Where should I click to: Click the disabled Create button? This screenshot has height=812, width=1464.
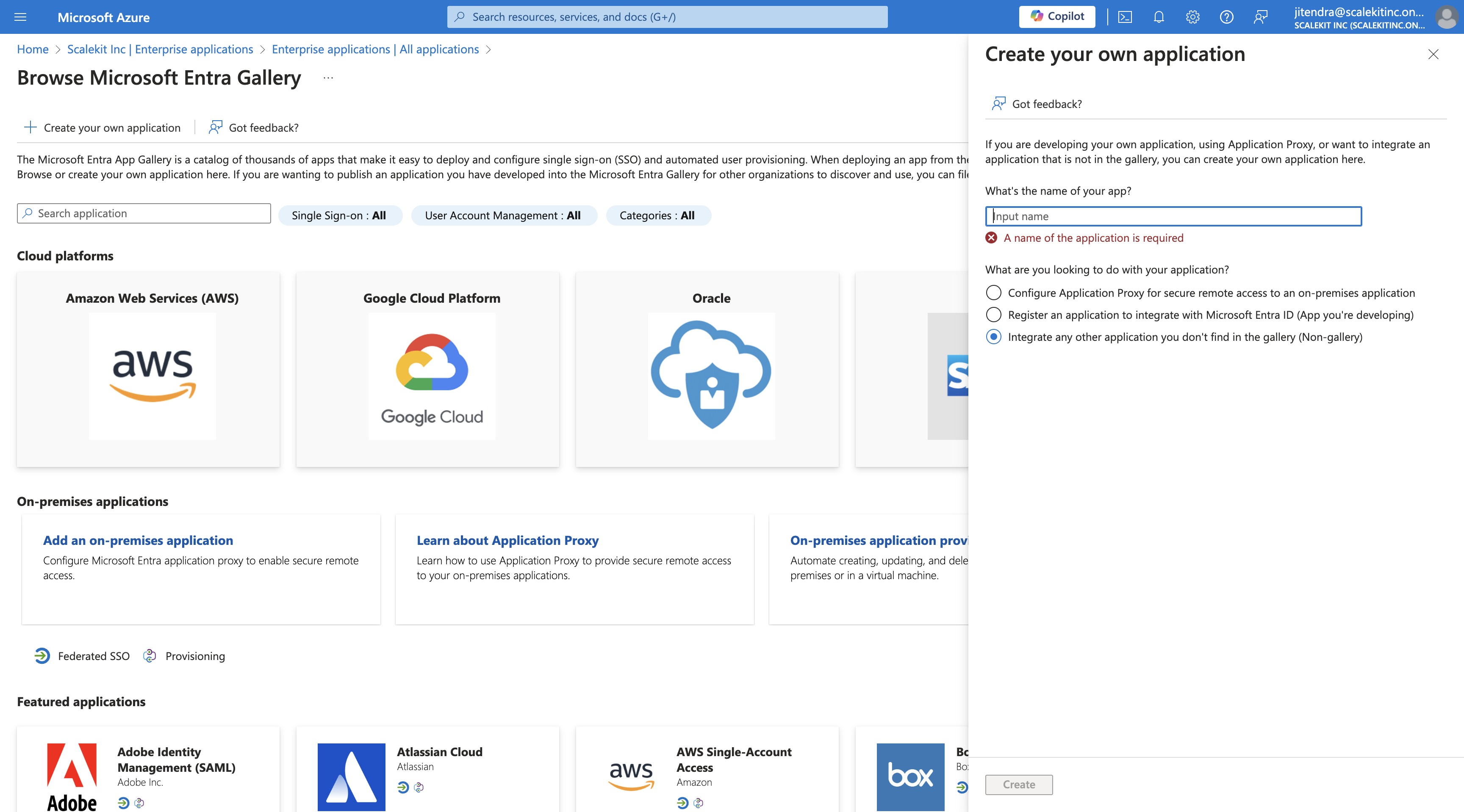pyautogui.click(x=1019, y=784)
